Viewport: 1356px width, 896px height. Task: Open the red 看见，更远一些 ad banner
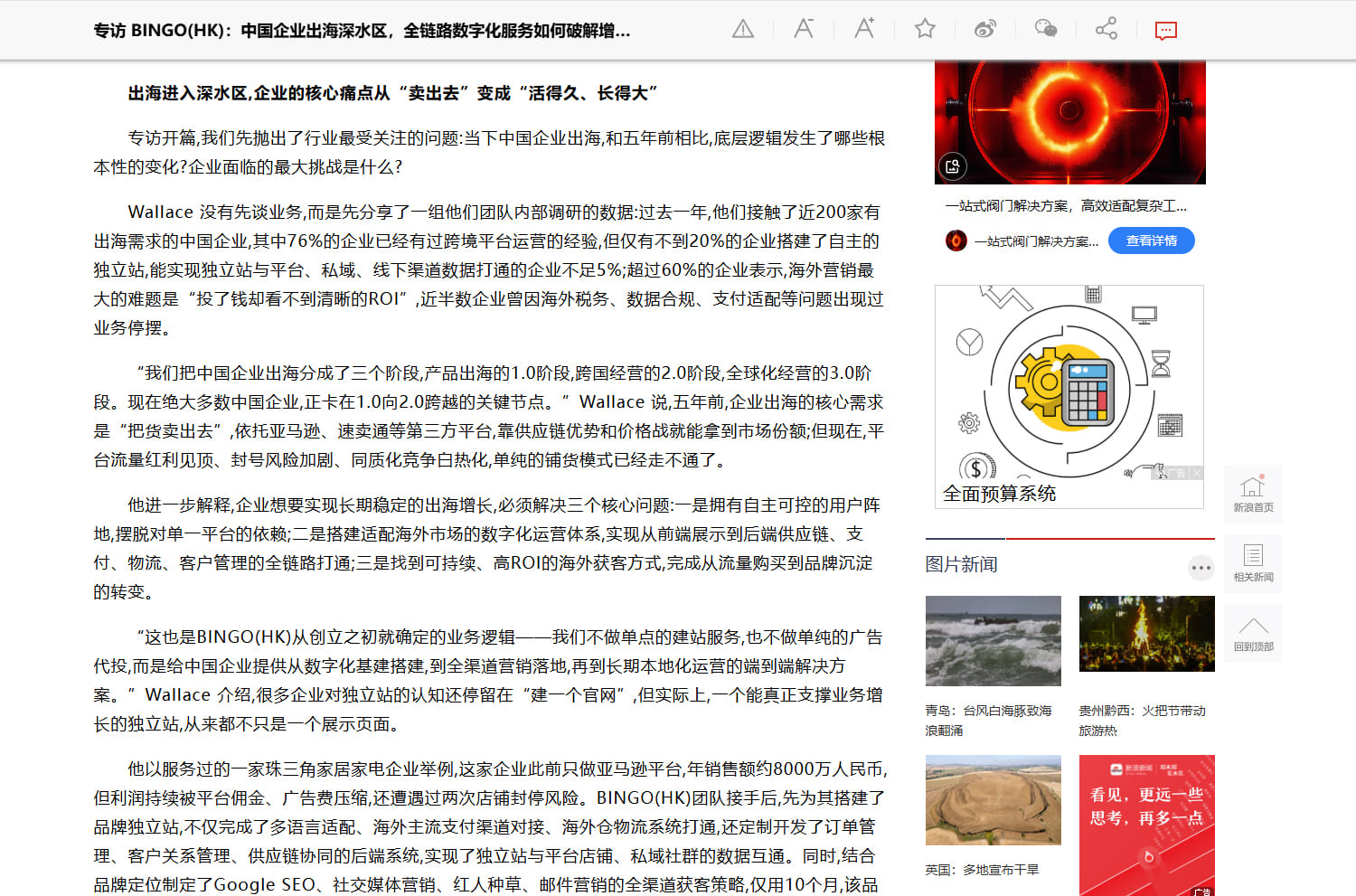1146,825
